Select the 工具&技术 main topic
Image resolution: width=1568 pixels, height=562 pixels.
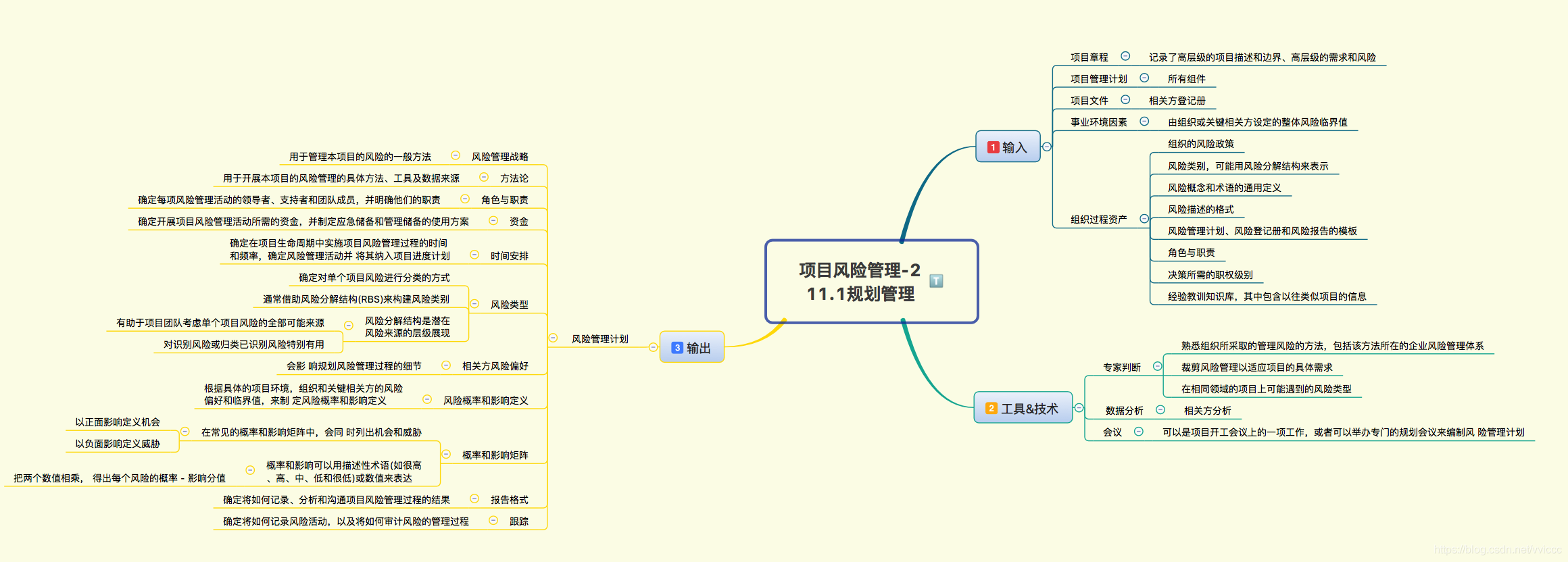click(x=1023, y=408)
